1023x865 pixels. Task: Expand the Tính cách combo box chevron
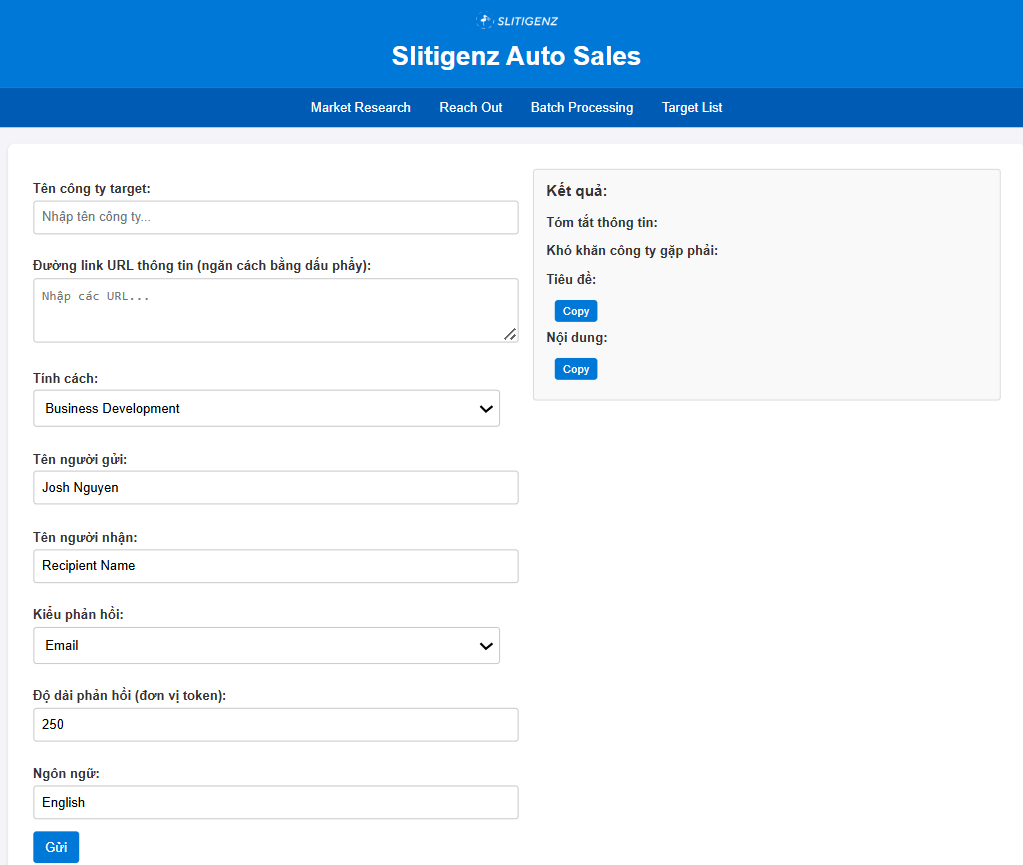[x=487, y=408]
